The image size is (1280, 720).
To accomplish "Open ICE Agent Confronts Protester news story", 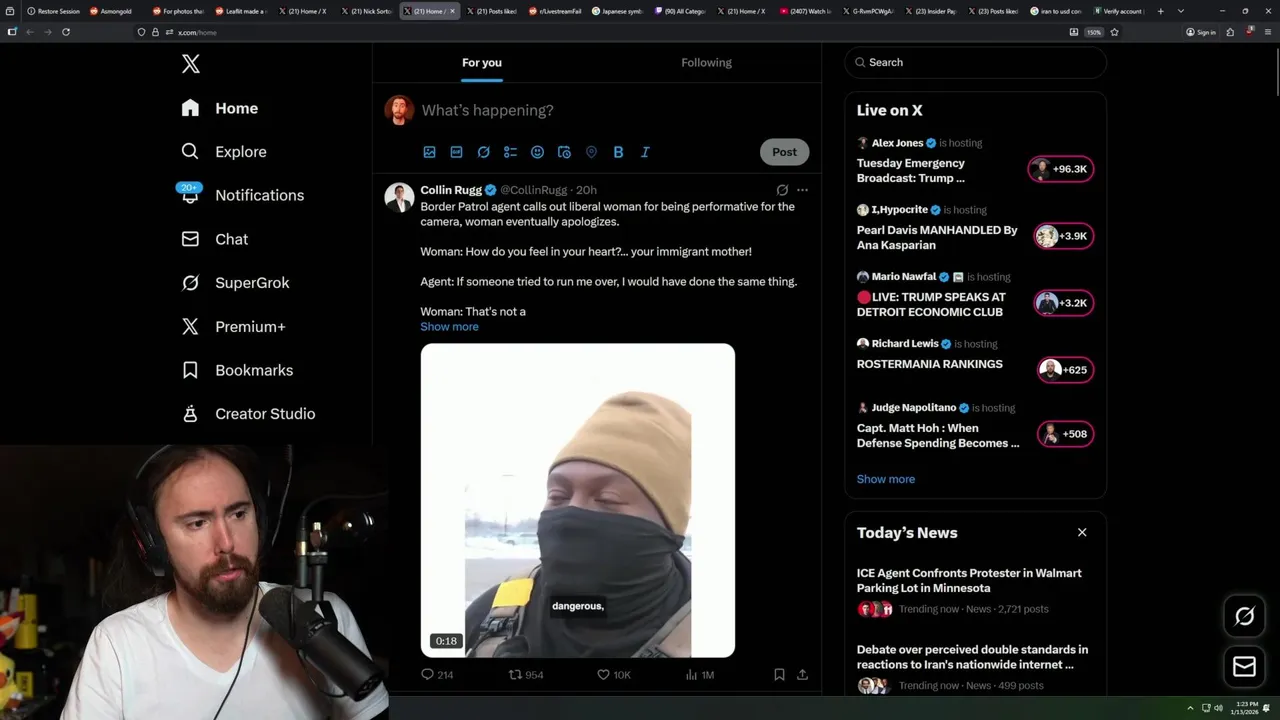I will (x=969, y=580).
